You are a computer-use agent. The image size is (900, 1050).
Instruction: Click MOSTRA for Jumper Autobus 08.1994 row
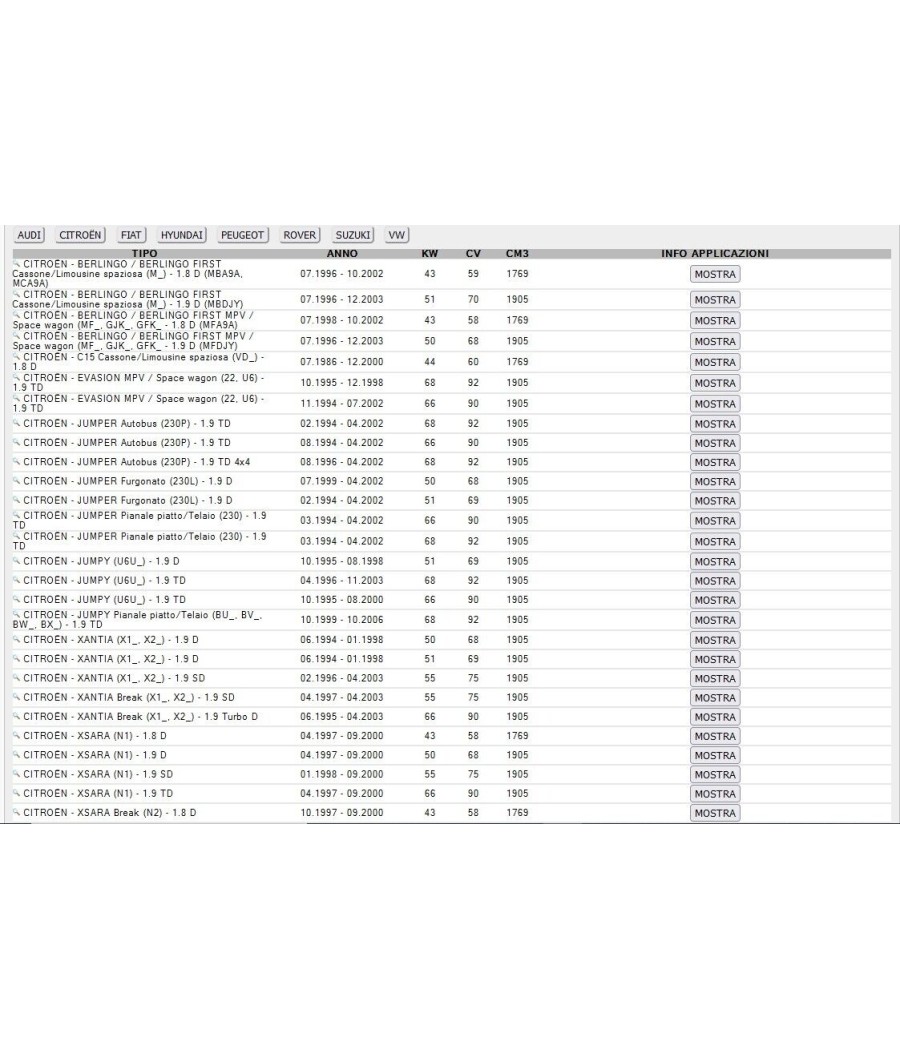click(715, 443)
